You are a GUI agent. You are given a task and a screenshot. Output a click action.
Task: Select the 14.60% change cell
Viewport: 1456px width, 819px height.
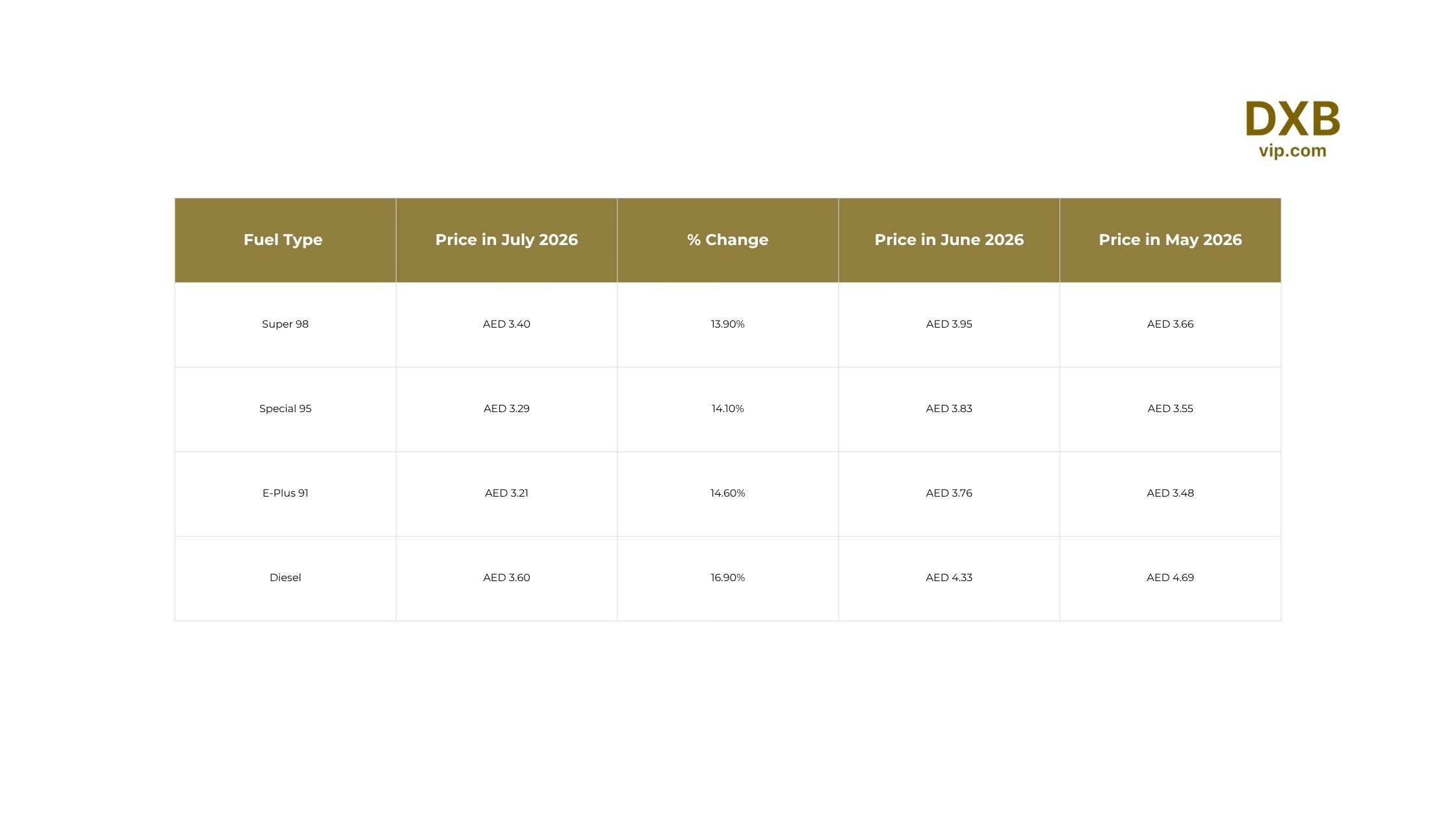coord(727,493)
